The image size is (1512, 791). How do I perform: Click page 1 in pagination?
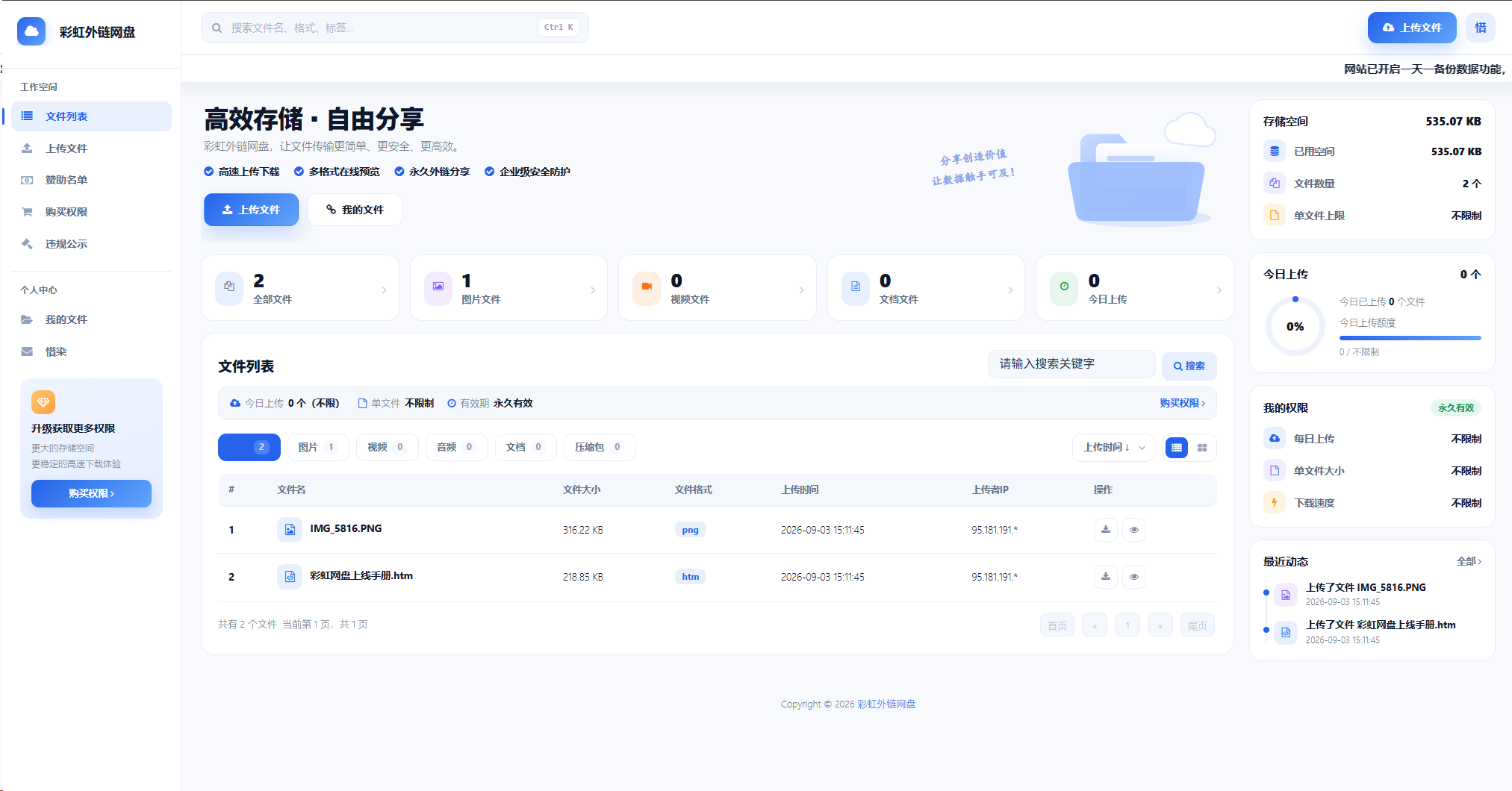pos(1127,625)
